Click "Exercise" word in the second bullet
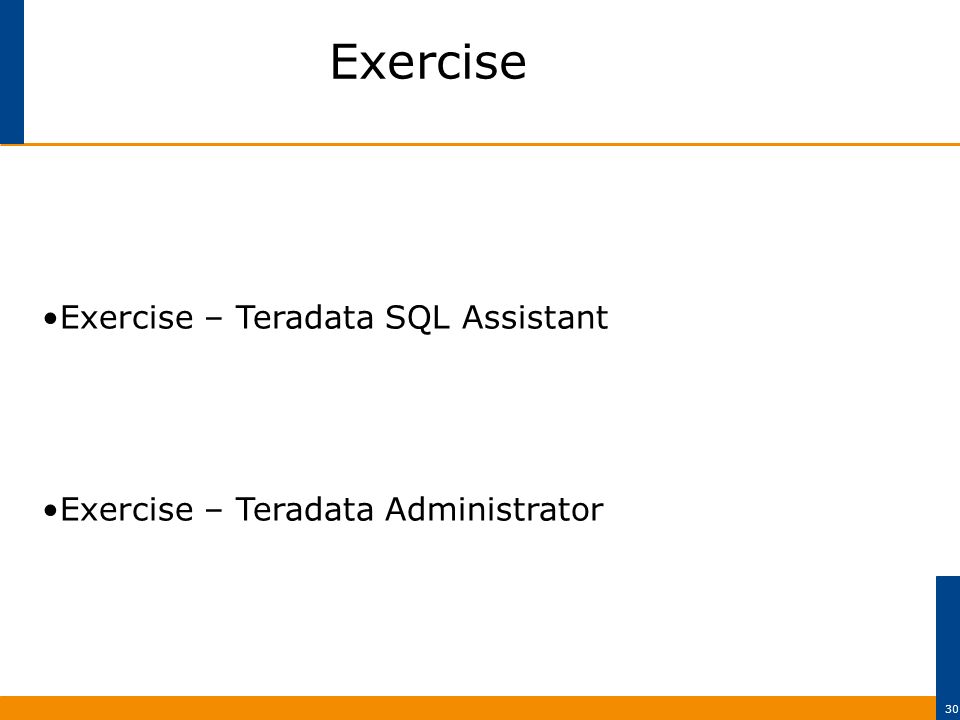960x720 pixels. 127,509
